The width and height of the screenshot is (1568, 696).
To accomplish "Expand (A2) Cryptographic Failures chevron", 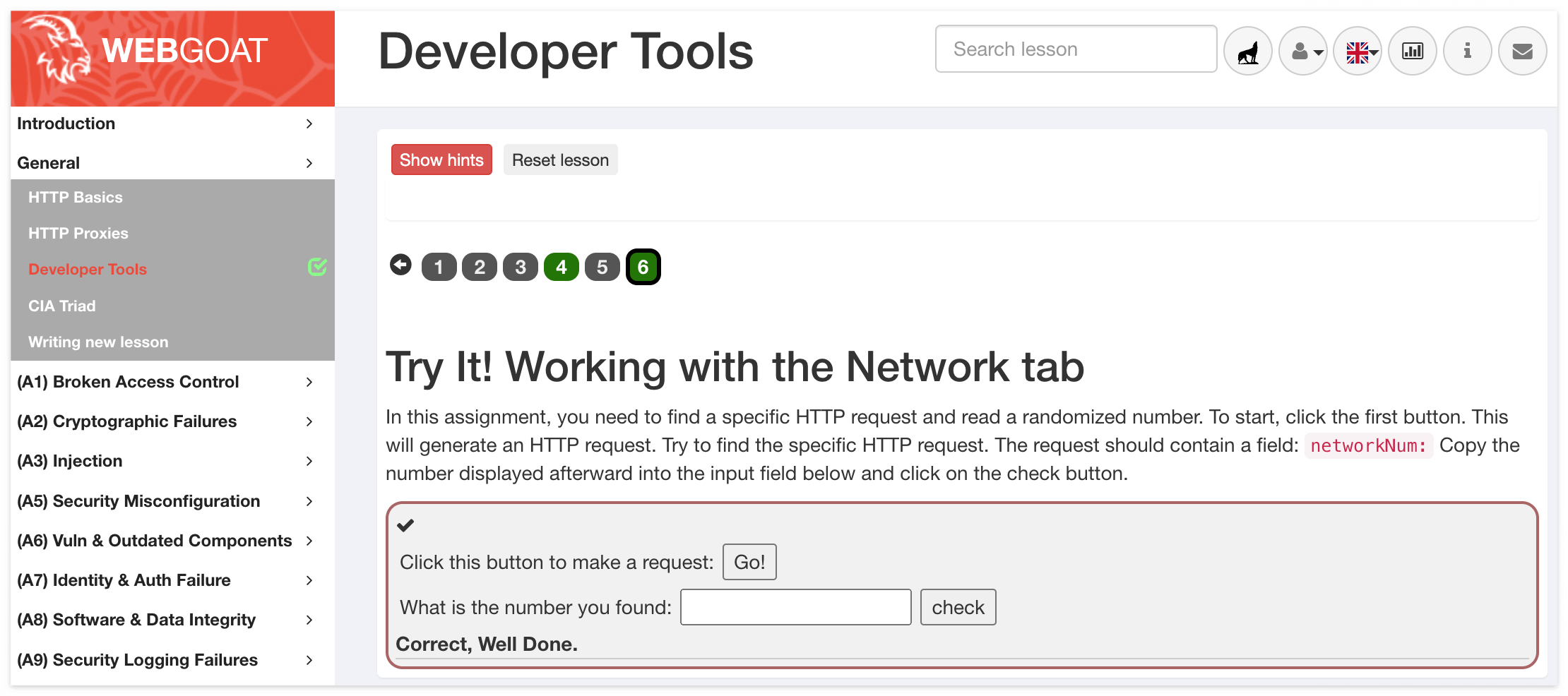I will pos(309,421).
